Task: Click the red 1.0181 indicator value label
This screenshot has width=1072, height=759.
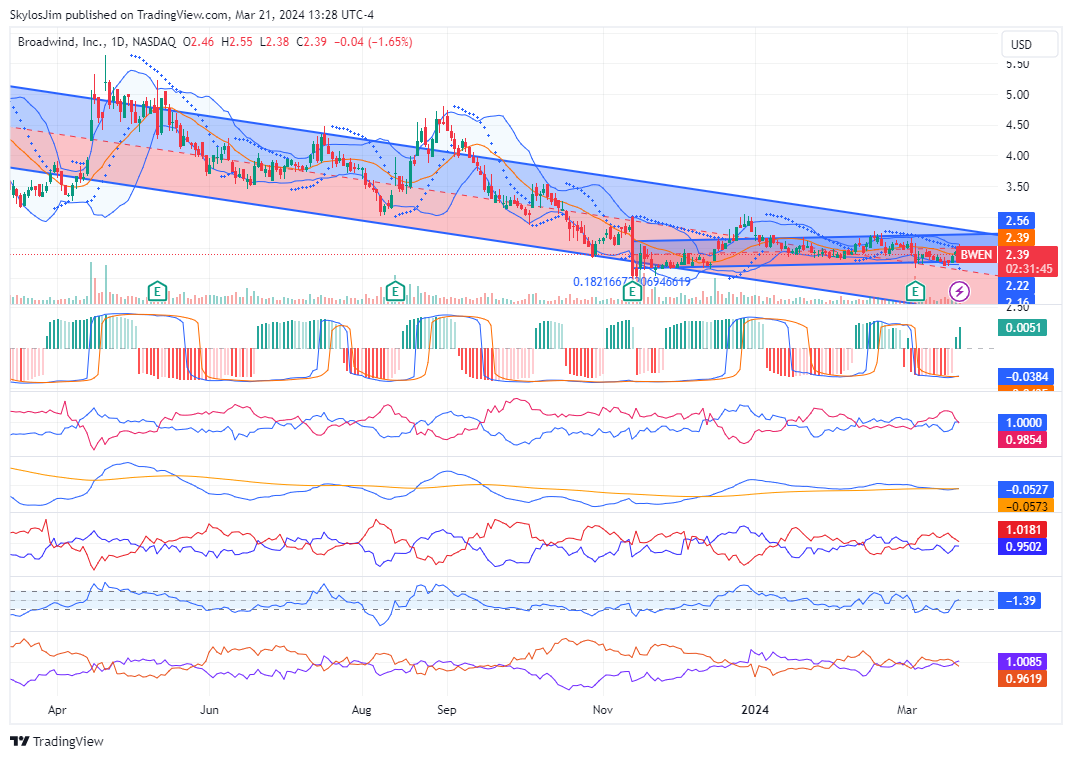Action: pos(1024,529)
